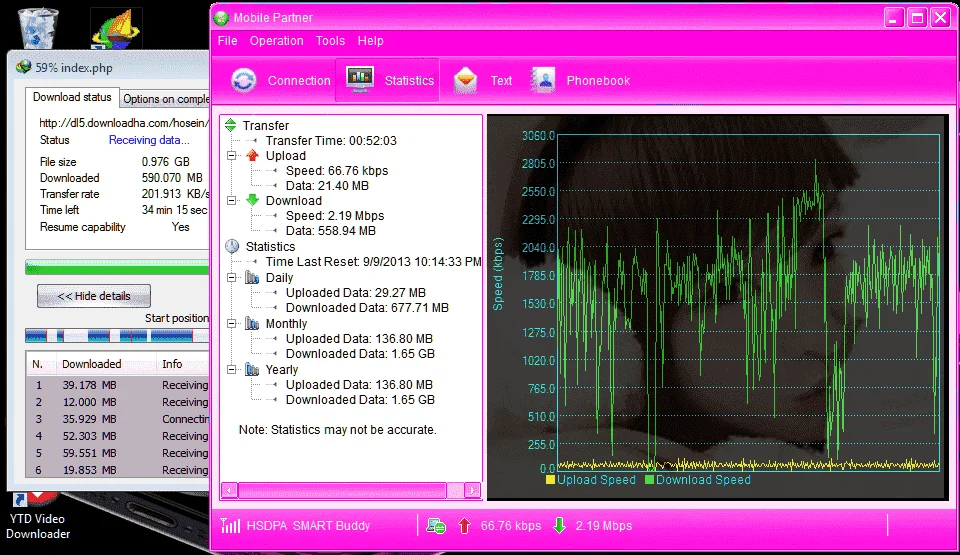
Task: Click the Receiving data status text
Action: 149,140
